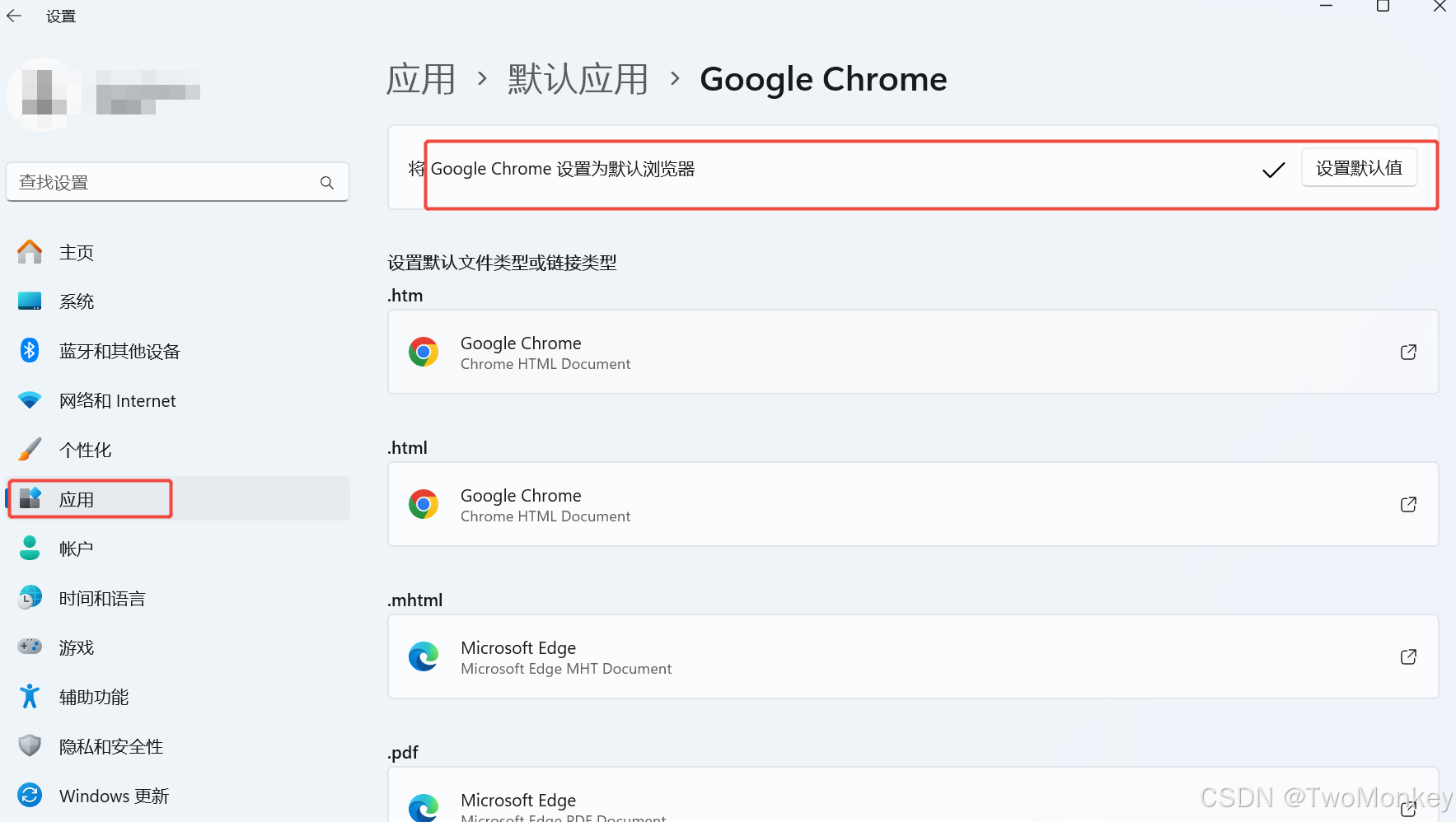Open 网络和 Internet settings
Screen dimensions: 1456x822
(178, 400)
